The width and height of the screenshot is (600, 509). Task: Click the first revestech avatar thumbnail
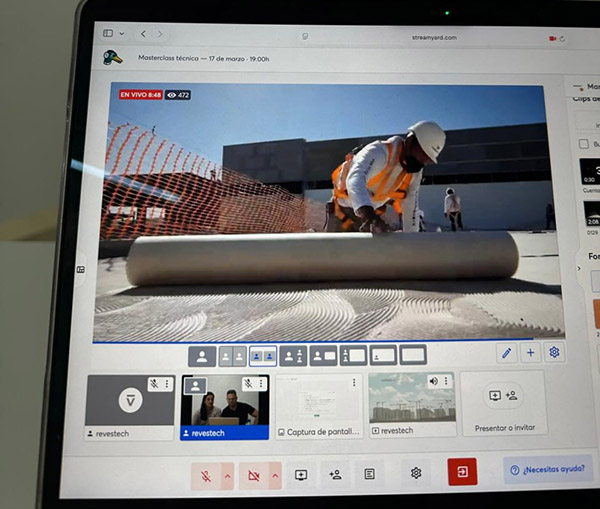pos(130,400)
